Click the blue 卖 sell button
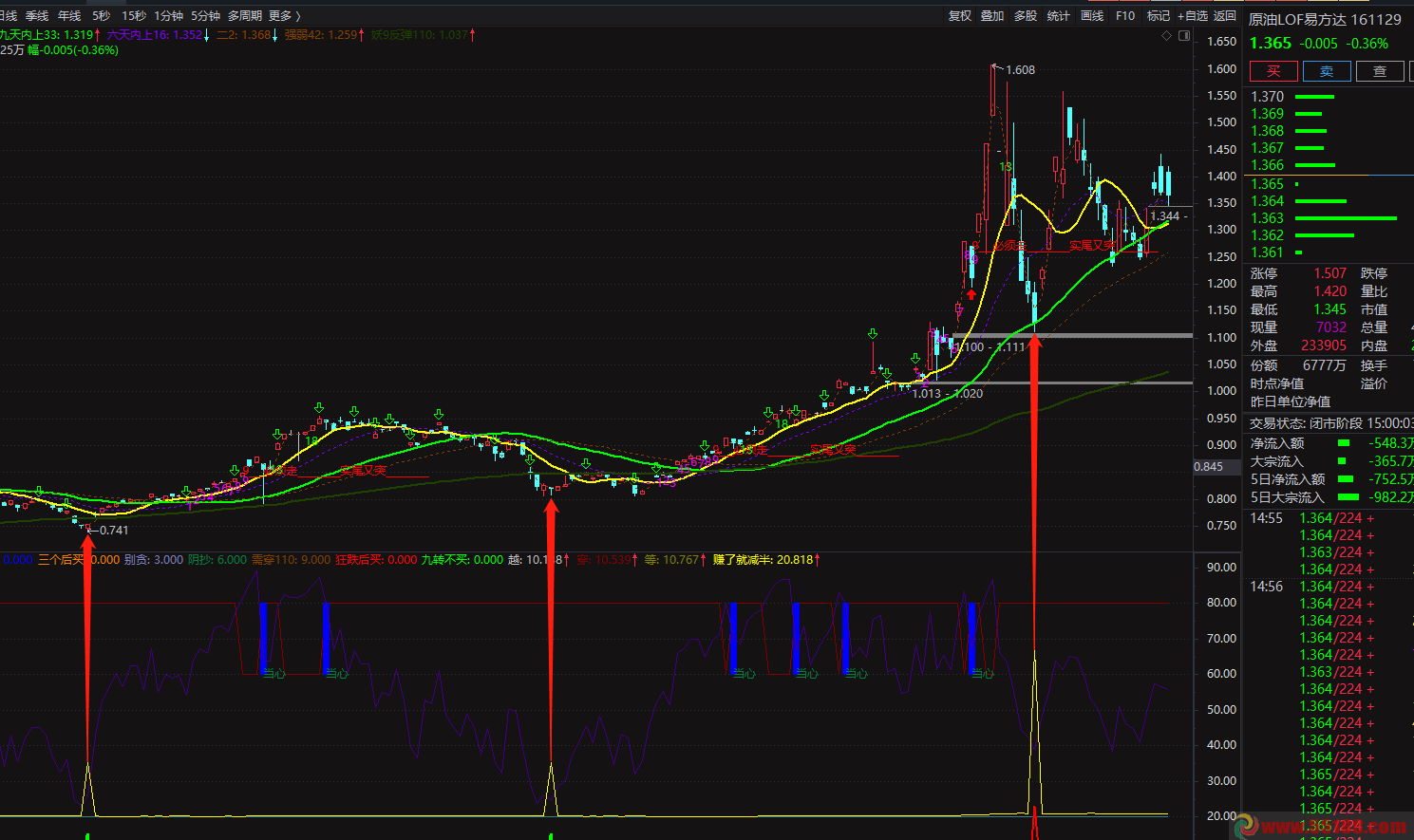 pos(1327,71)
